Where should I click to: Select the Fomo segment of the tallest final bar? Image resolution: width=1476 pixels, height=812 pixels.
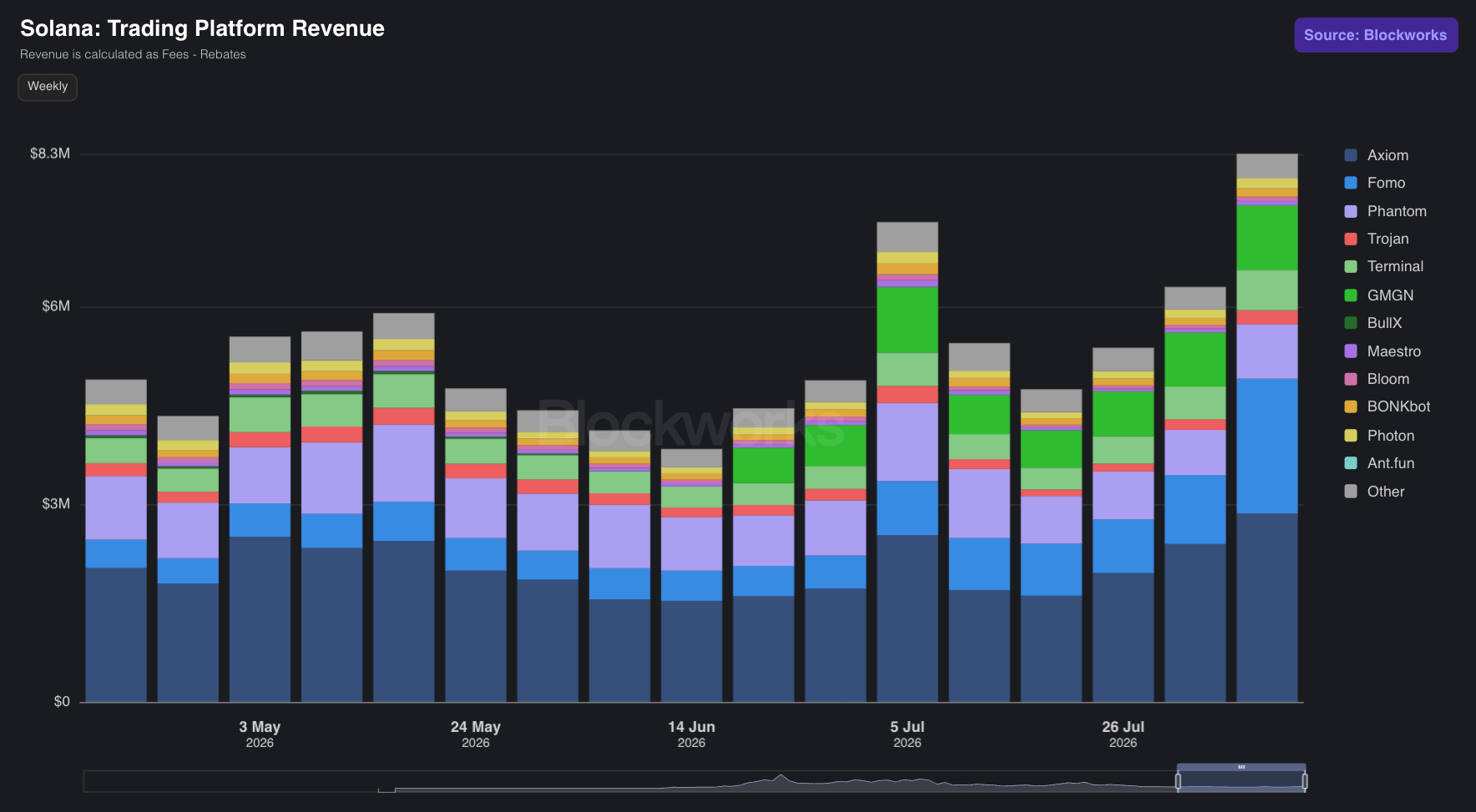[1267, 446]
